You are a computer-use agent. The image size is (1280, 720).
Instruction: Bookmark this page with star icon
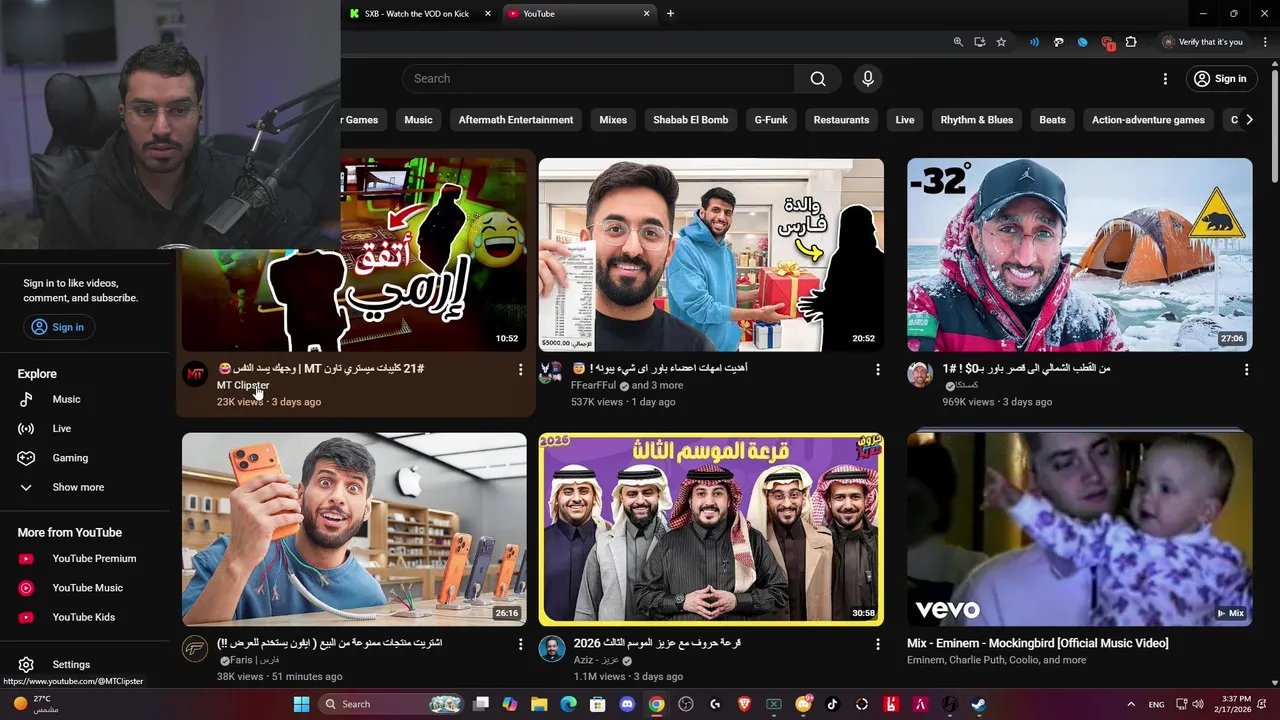point(1001,42)
